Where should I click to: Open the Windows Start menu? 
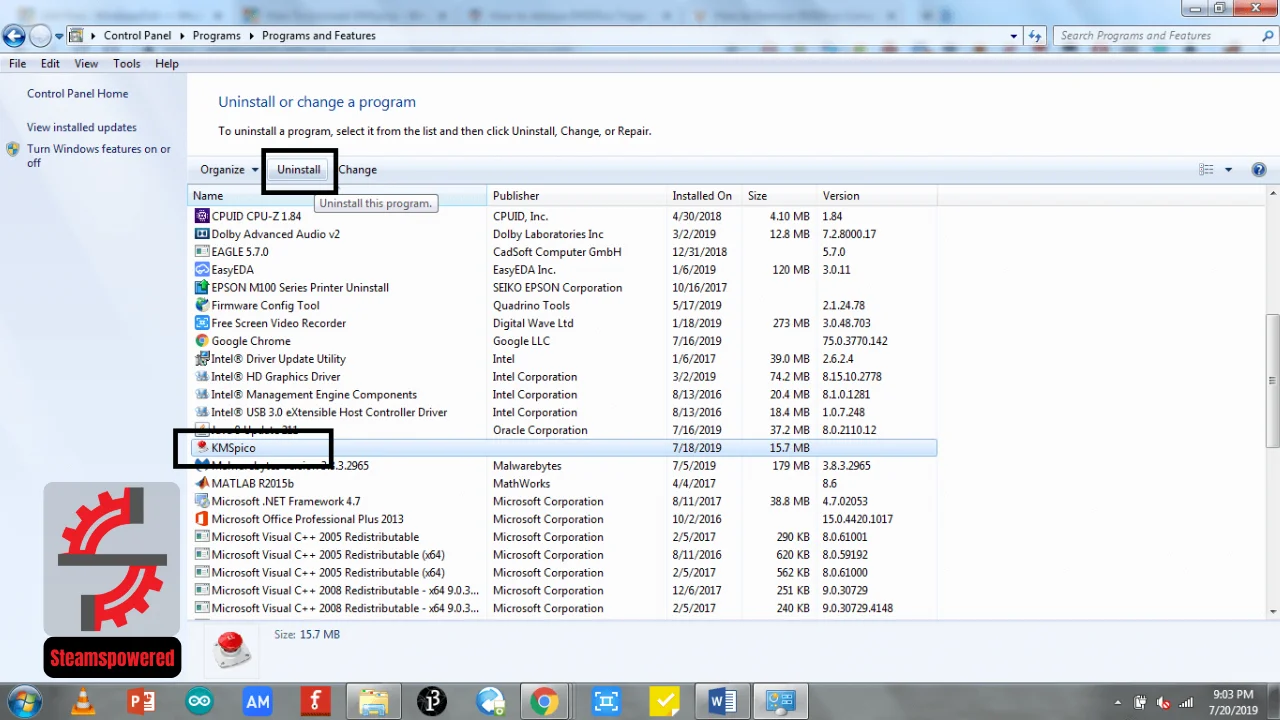point(24,701)
